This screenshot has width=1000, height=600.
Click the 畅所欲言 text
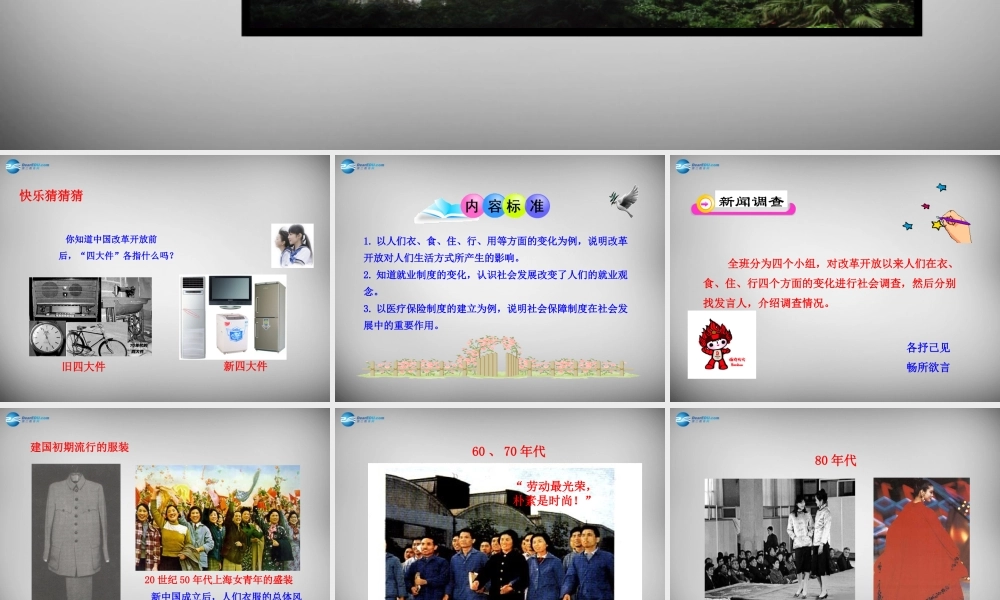[x=928, y=367]
